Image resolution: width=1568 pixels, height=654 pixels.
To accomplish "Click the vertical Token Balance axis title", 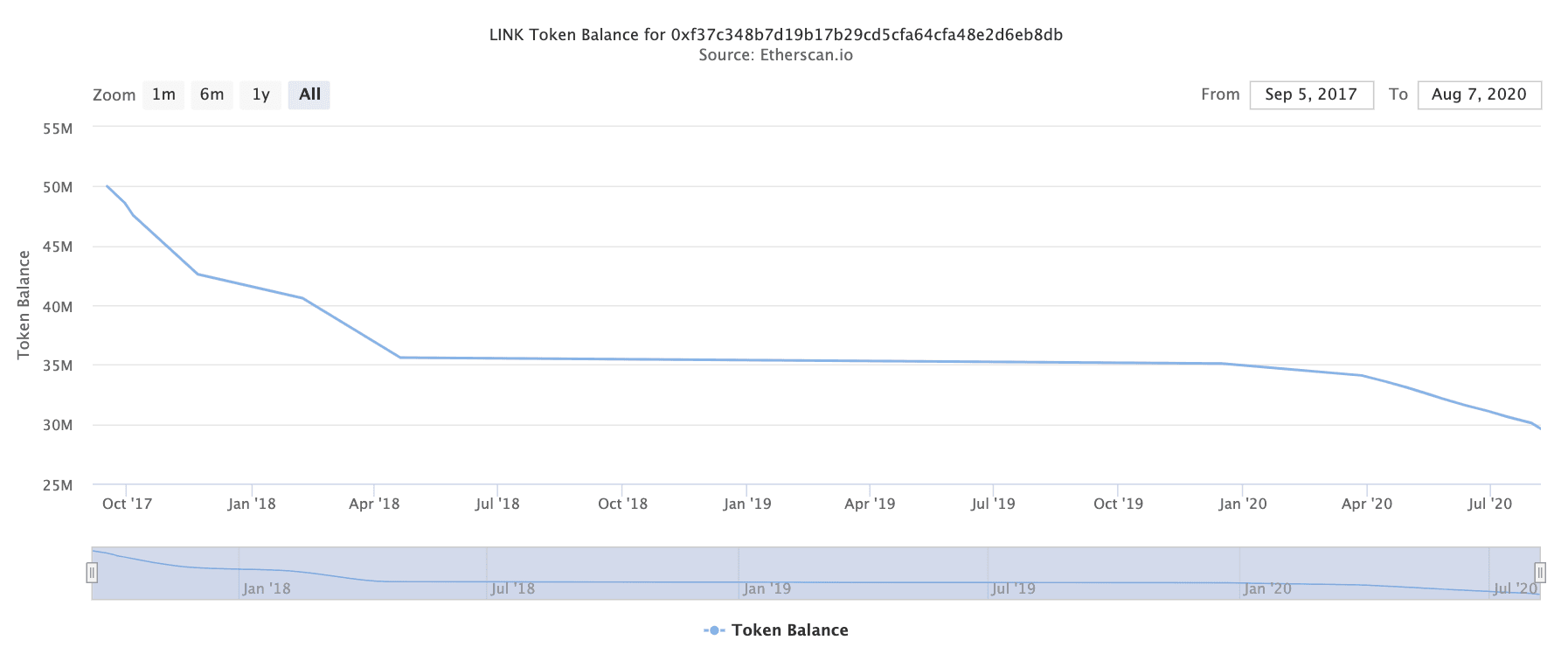I will click(24, 304).
